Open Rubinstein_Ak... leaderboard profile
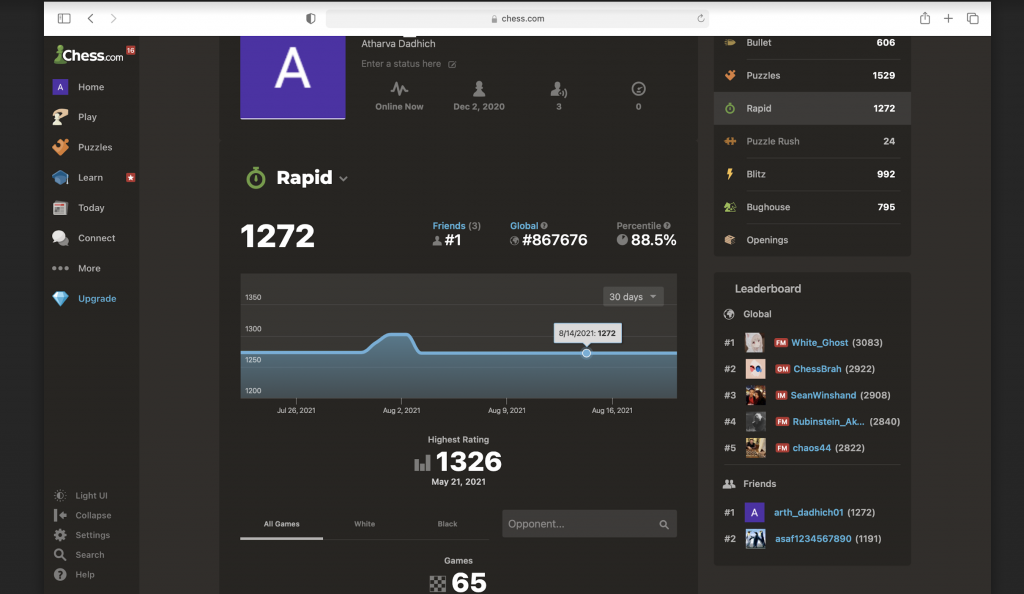Image resolution: width=1024 pixels, height=594 pixels. (x=828, y=422)
